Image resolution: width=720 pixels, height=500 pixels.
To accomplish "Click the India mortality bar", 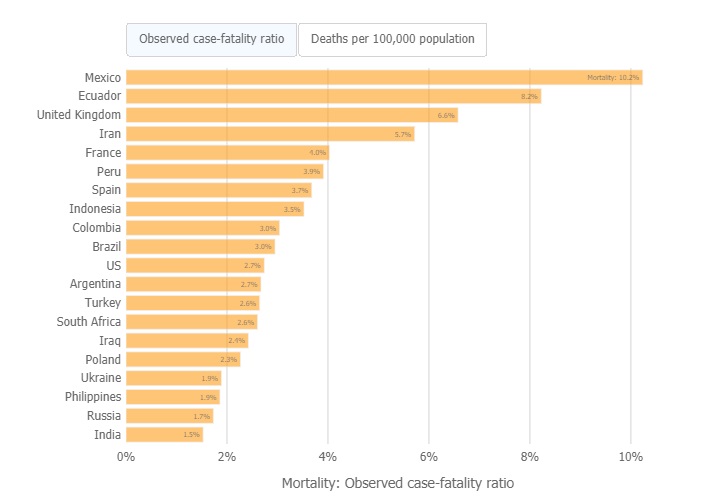I will pos(164,435).
